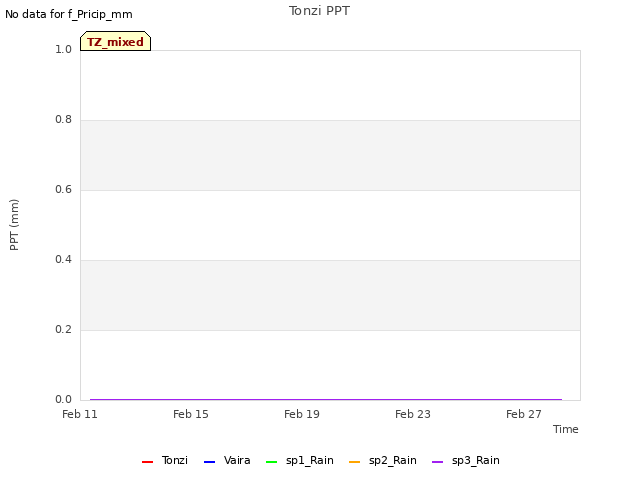Click the 0.8 y-axis tick label

coord(63,119)
